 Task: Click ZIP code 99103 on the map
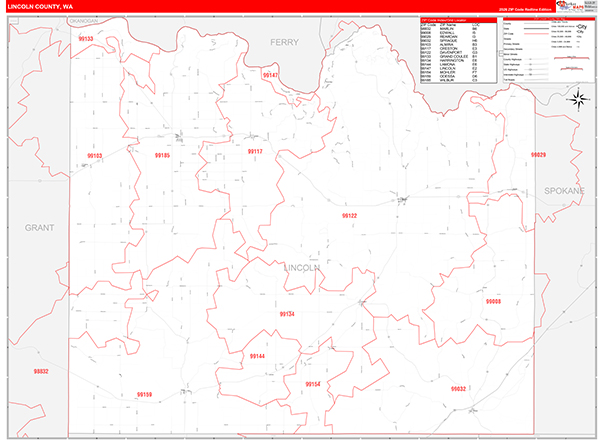[x=95, y=156]
